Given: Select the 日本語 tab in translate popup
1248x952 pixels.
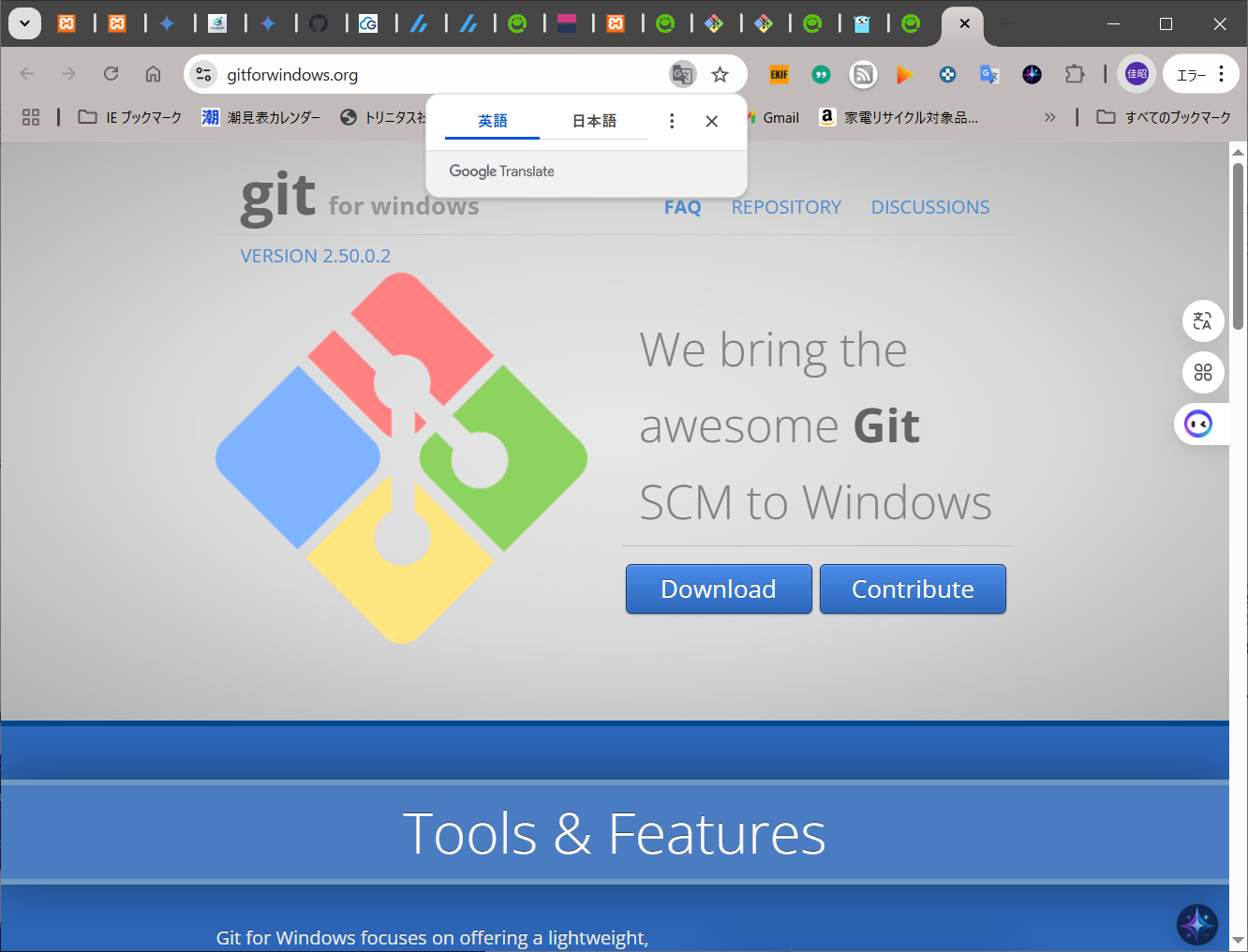Looking at the screenshot, I should [x=594, y=121].
